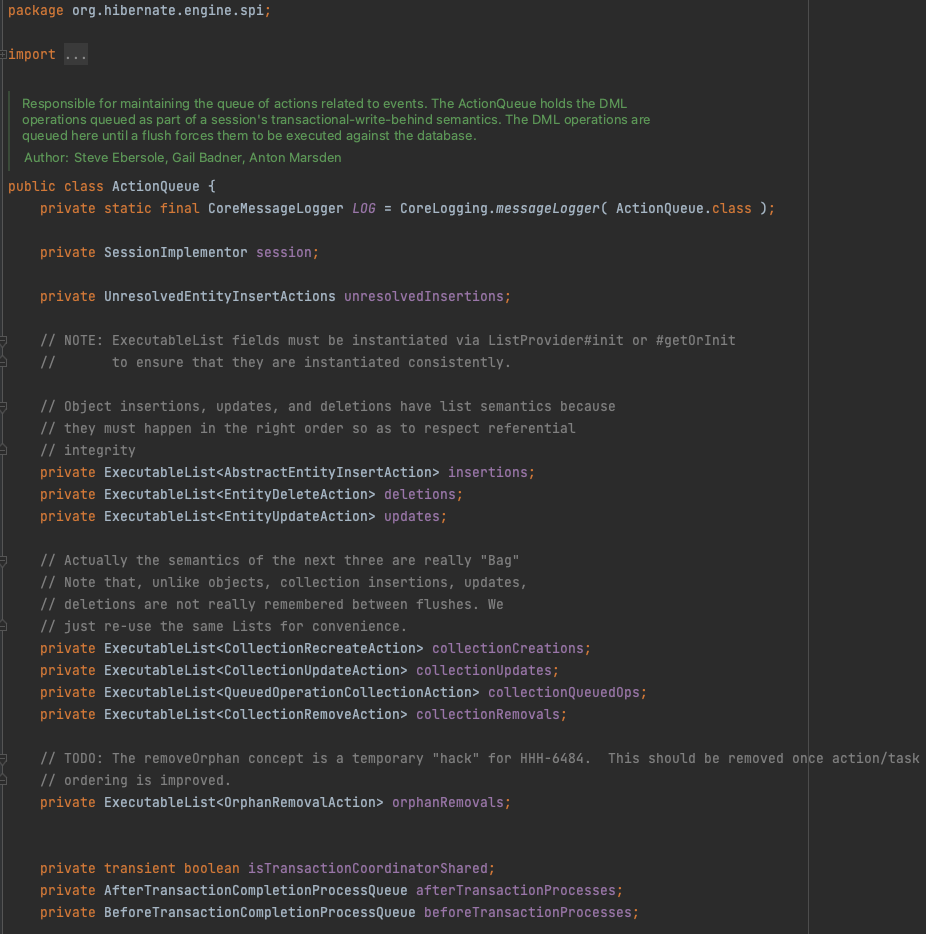Click the 'transient' keyword
The height and width of the screenshot is (934, 926).
tap(139, 868)
